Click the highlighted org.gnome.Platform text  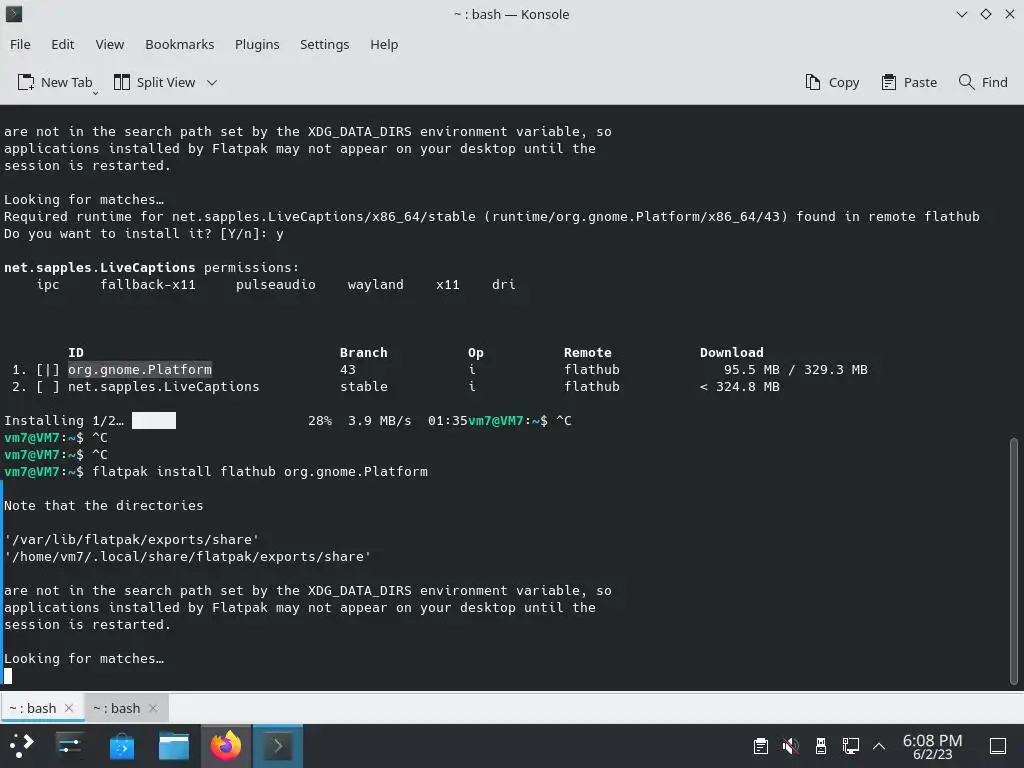(140, 369)
